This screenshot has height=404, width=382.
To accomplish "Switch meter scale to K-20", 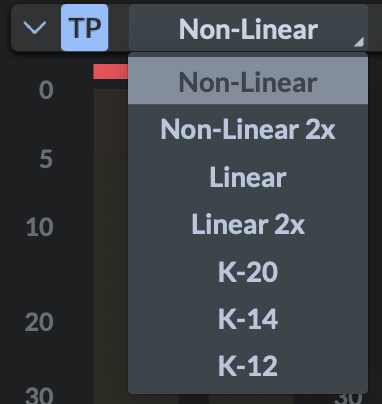I will coord(248,272).
